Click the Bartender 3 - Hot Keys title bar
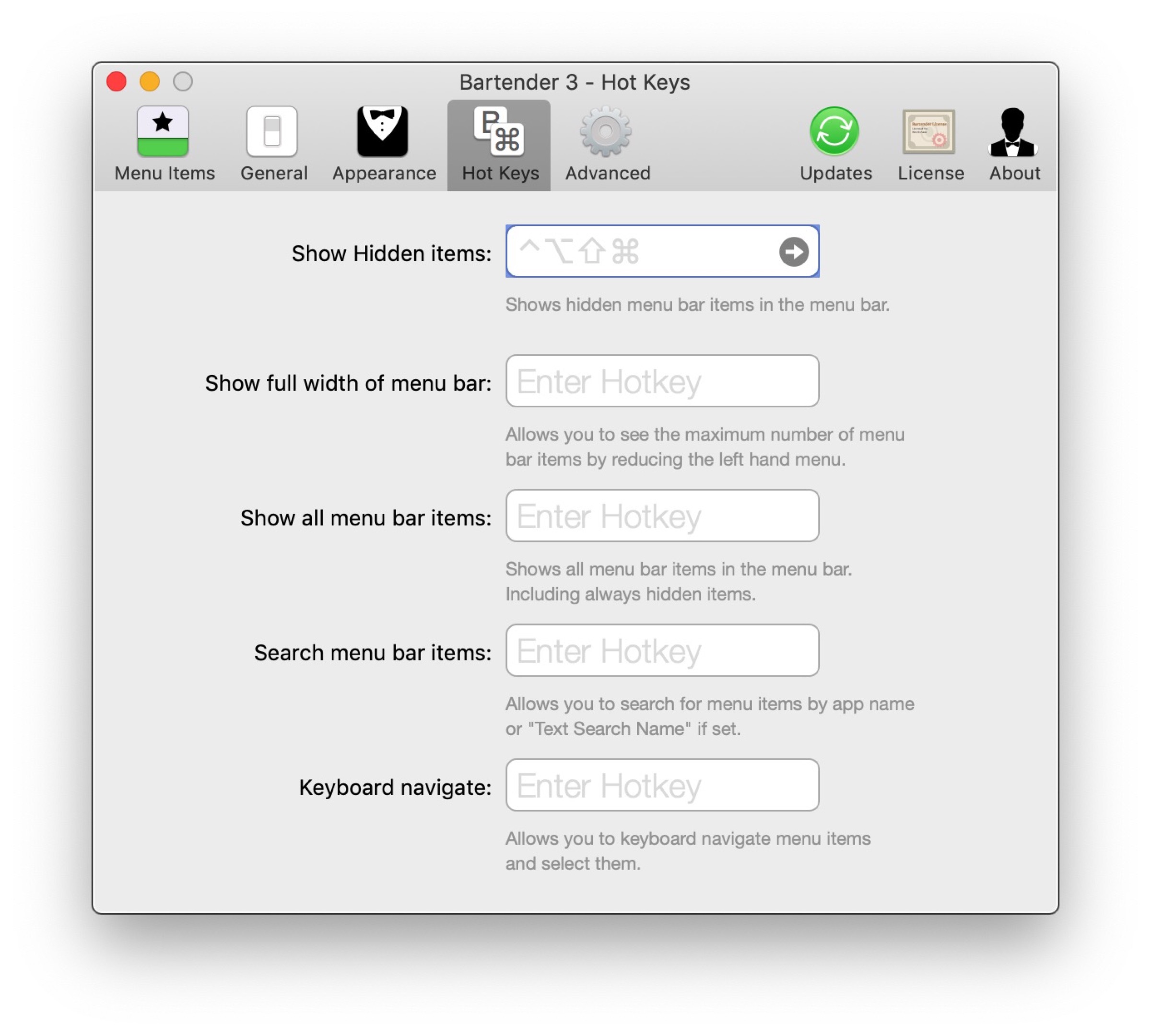 (x=575, y=82)
